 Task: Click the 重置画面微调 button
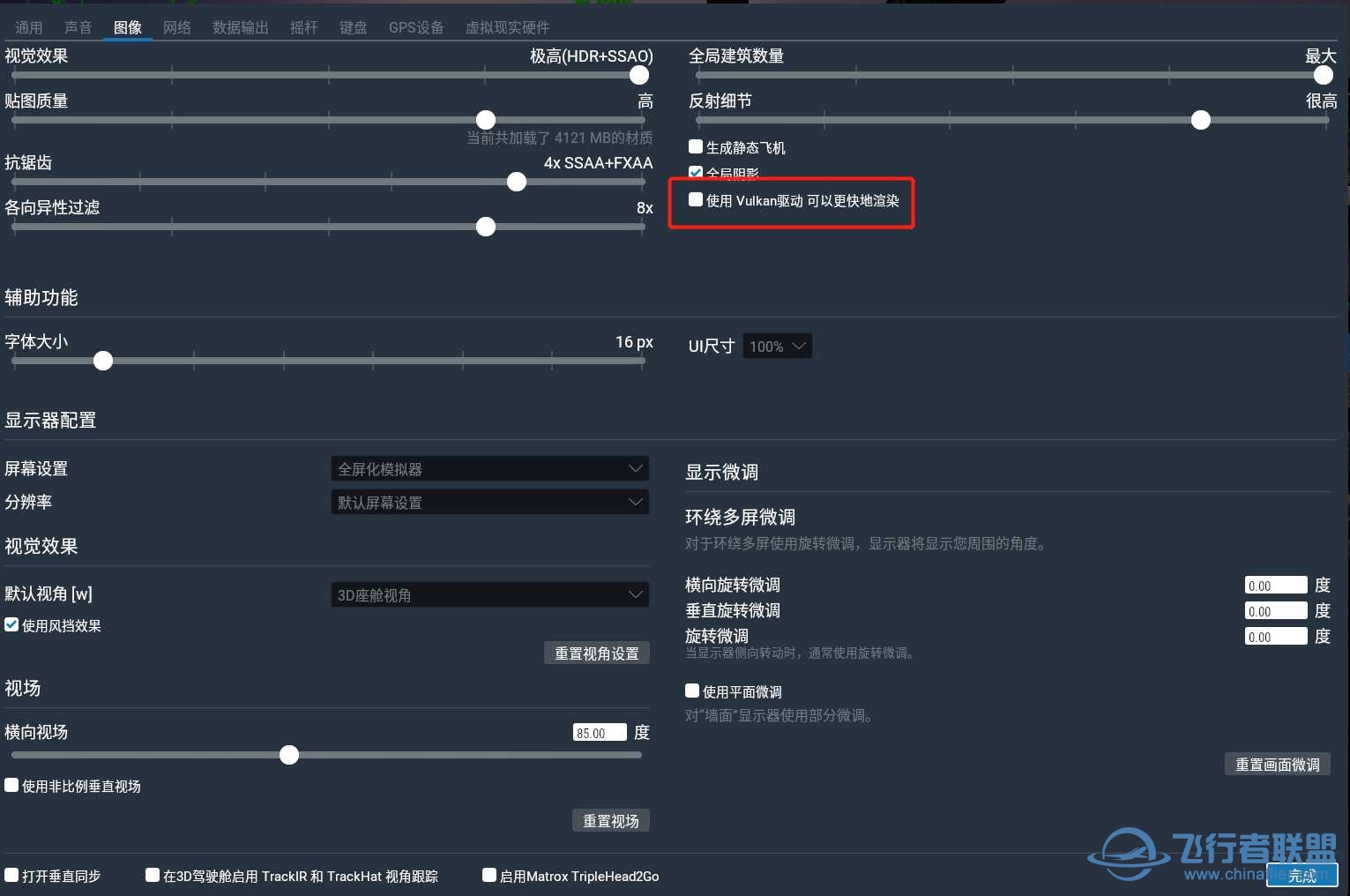pos(1277,764)
